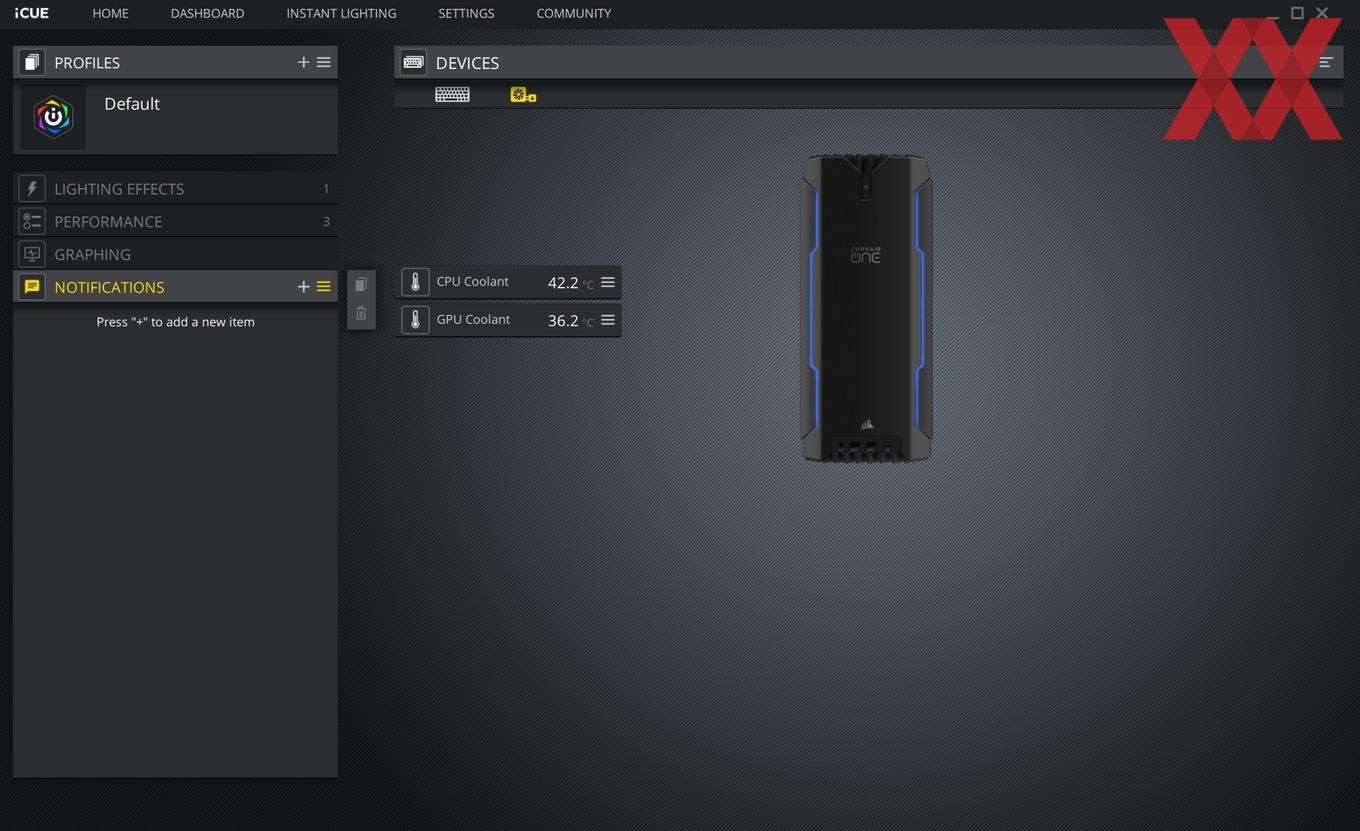Viewport: 1360px width, 831px height.
Task: Click the Lighting Effects bolt icon
Action: point(32,188)
